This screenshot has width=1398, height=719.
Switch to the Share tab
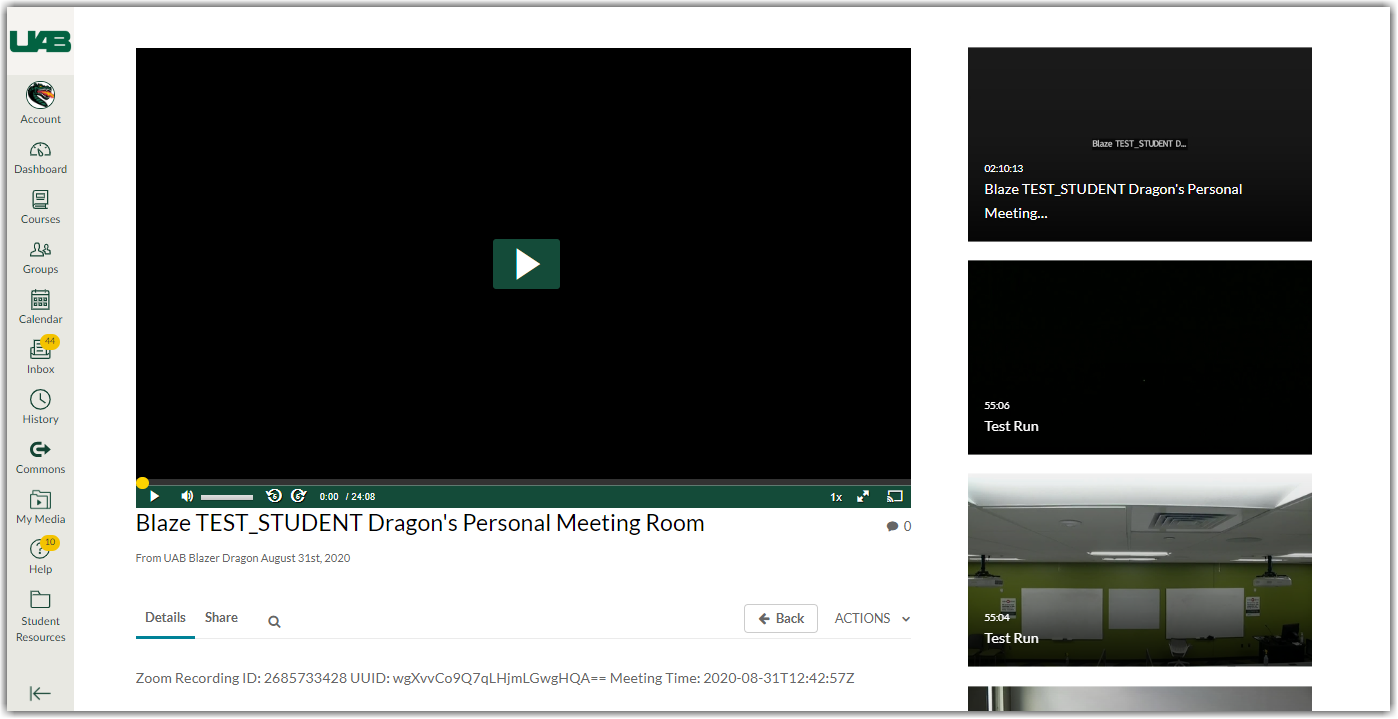[221, 618]
